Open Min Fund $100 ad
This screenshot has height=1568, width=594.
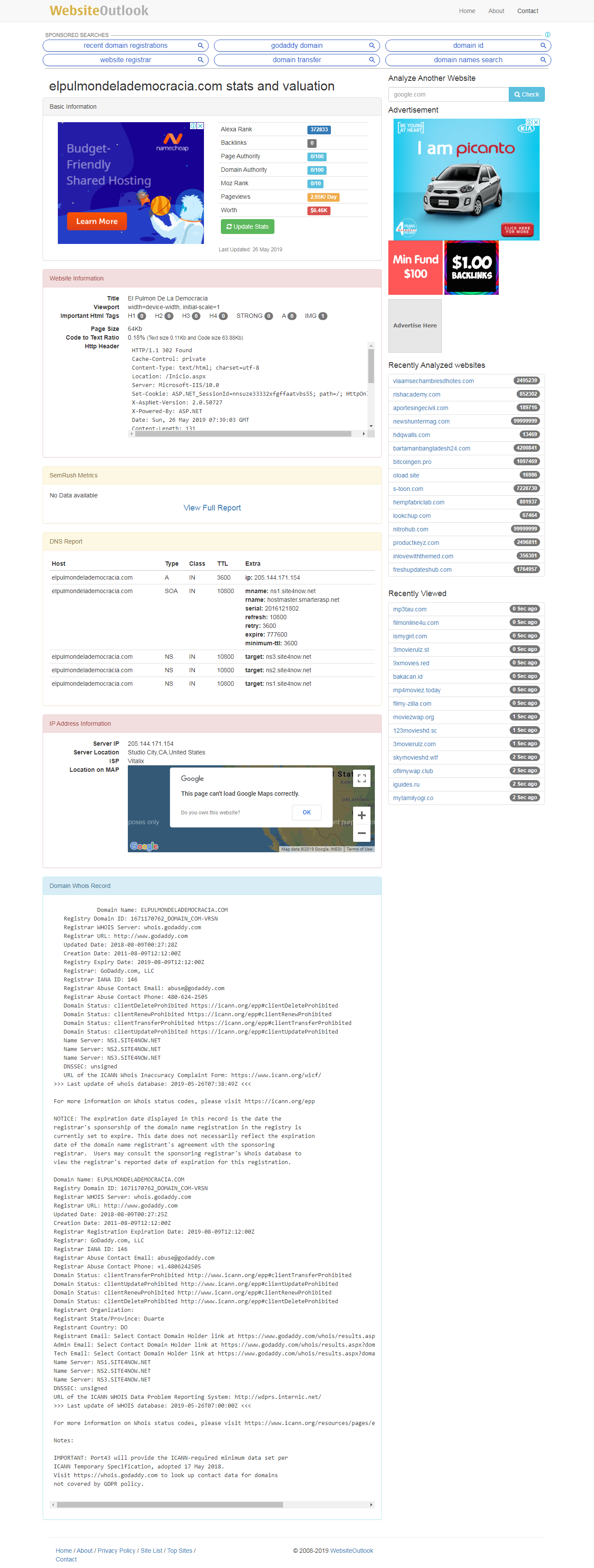[x=415, y=267]
